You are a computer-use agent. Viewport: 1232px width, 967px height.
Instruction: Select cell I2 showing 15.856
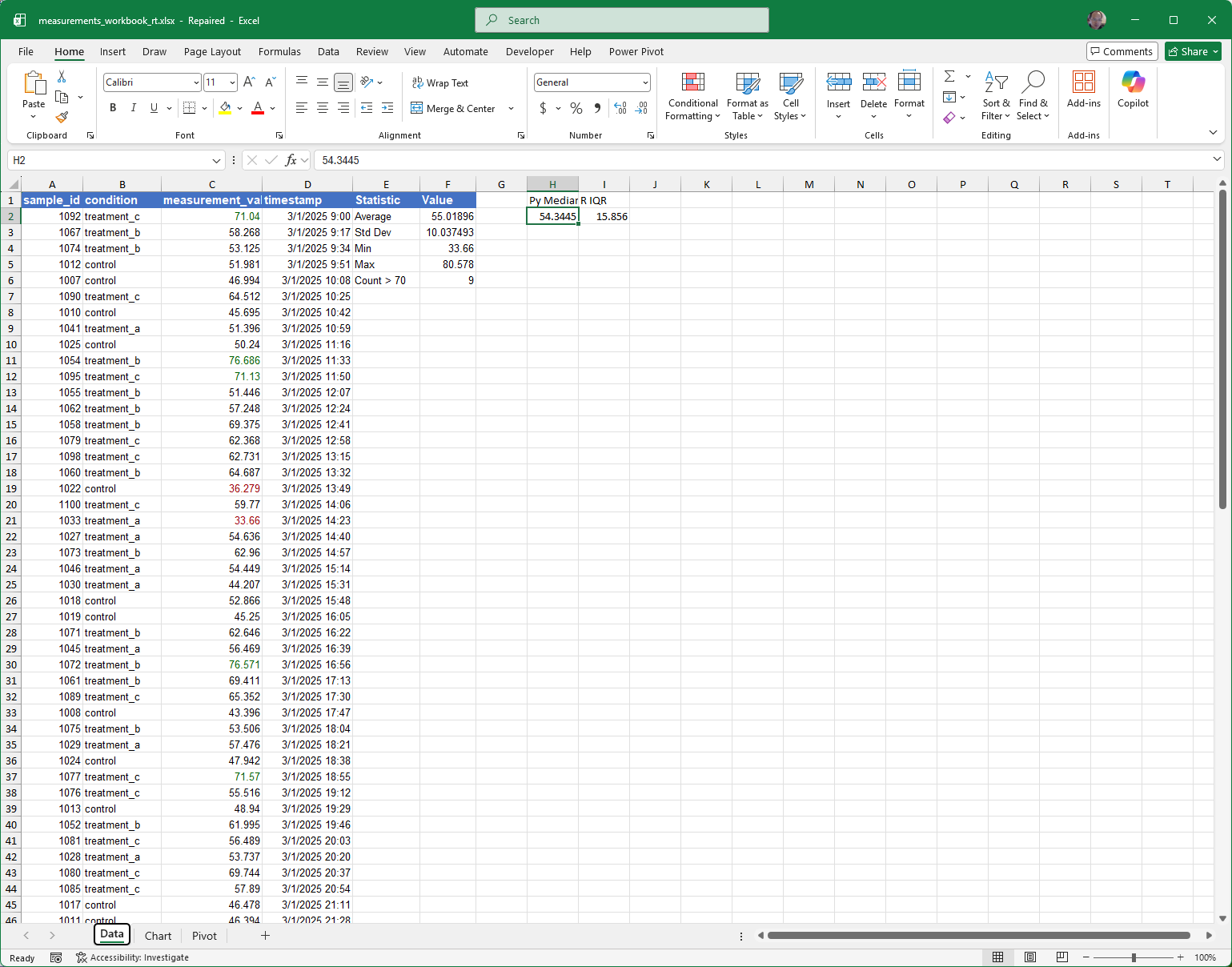pos(604,216)
